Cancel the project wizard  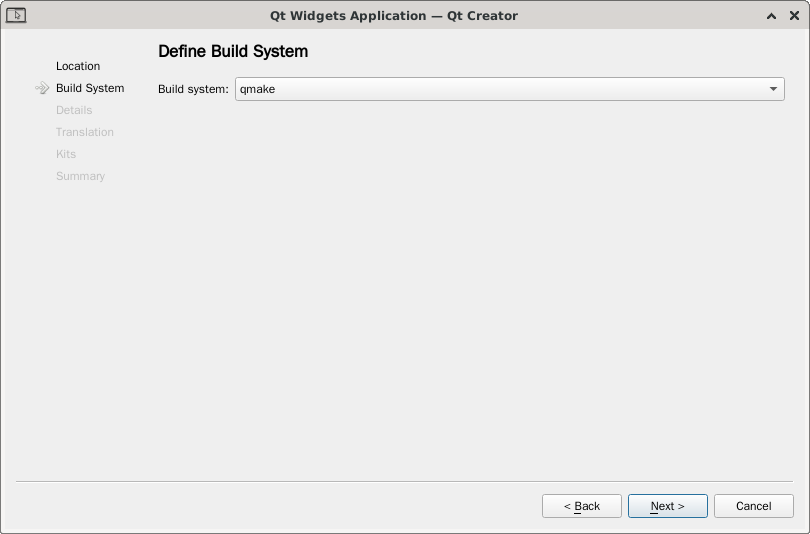(x=754, y=506)
